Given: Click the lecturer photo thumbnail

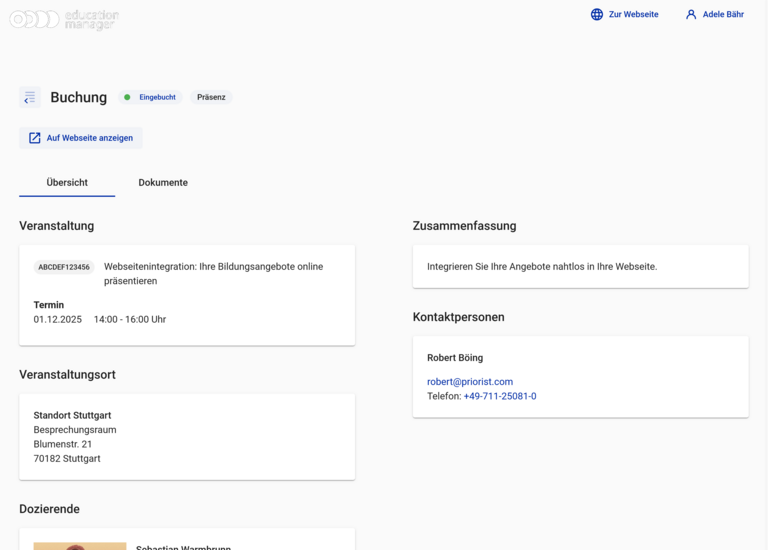Looking at the screenshot, I should pyautogui.click(x=80, y=545).
